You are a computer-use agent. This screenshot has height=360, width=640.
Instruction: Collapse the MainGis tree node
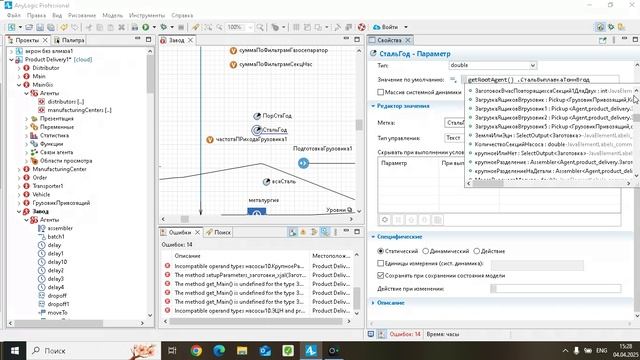pos(19,85)
